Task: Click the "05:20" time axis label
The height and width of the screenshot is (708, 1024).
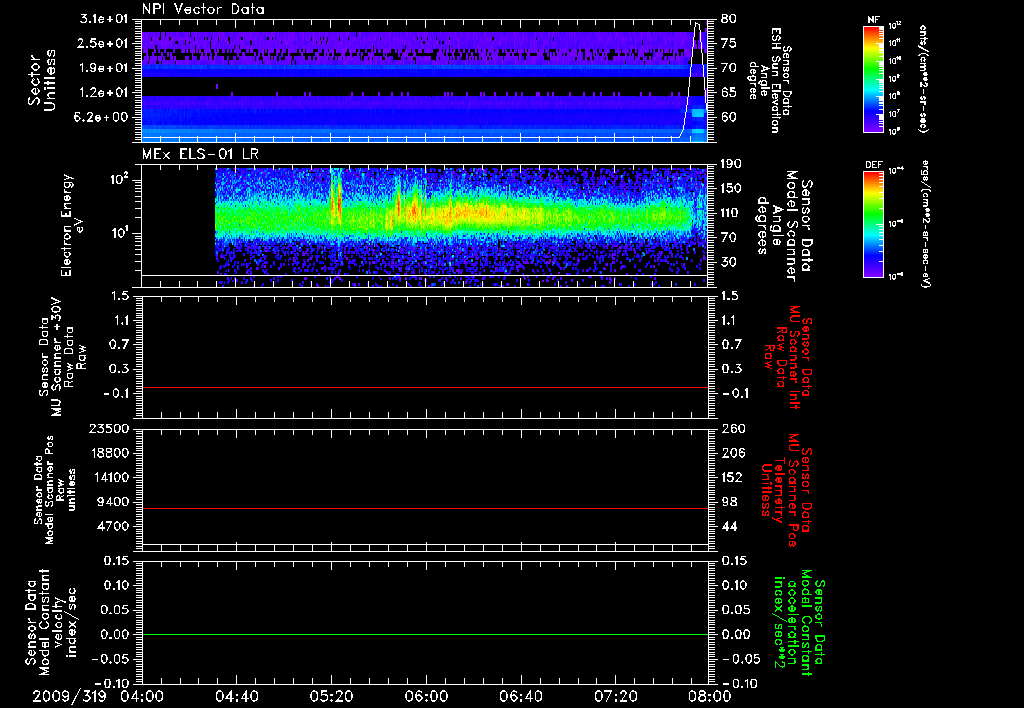Action: [331, 696]
